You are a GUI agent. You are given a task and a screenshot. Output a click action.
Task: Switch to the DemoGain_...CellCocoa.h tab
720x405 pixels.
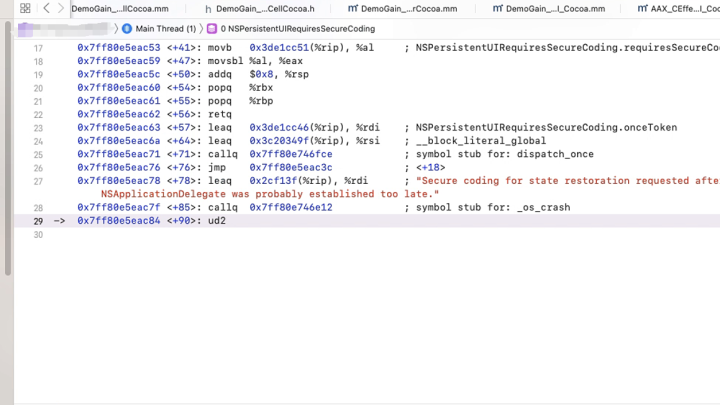(264, 8)
